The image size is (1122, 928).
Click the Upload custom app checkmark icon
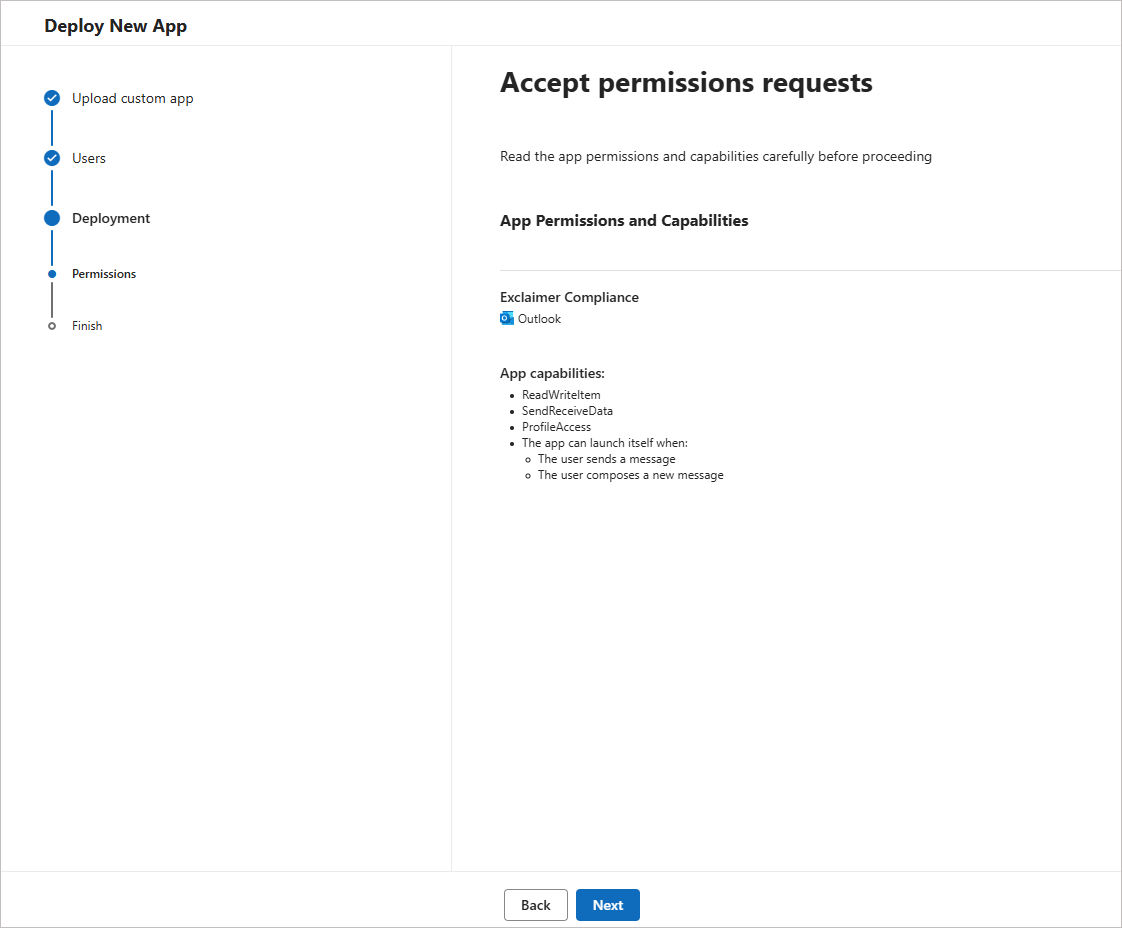pyautogui.click(x=52, y=98)
